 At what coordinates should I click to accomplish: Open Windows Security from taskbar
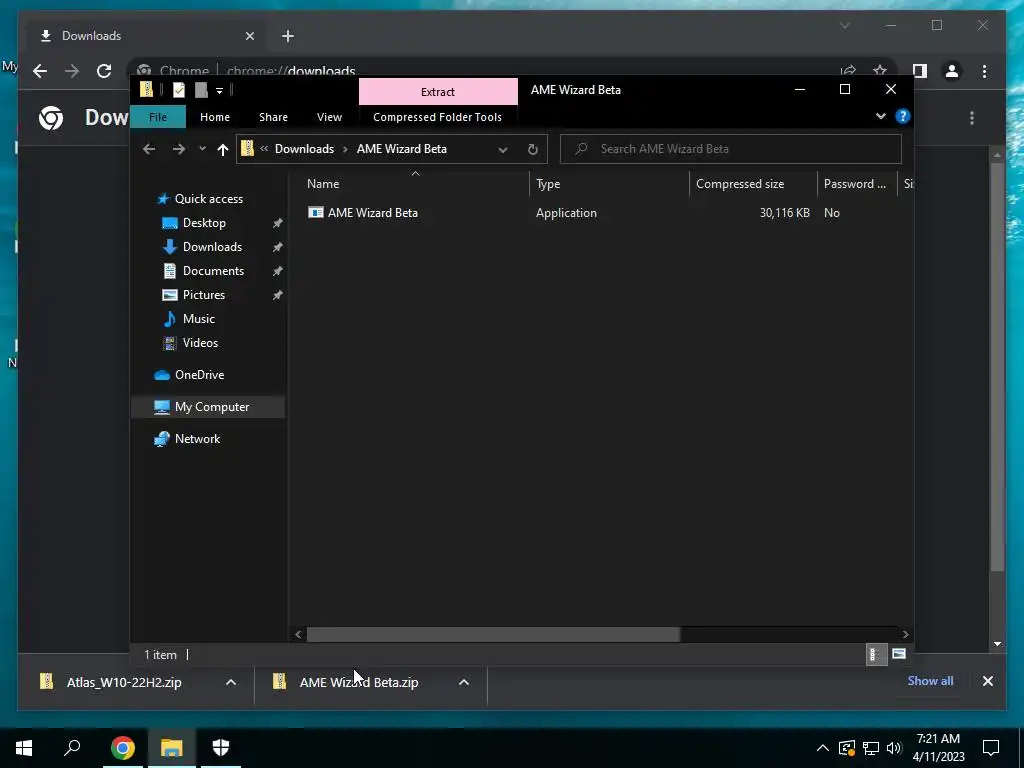(x=221, y=748)
